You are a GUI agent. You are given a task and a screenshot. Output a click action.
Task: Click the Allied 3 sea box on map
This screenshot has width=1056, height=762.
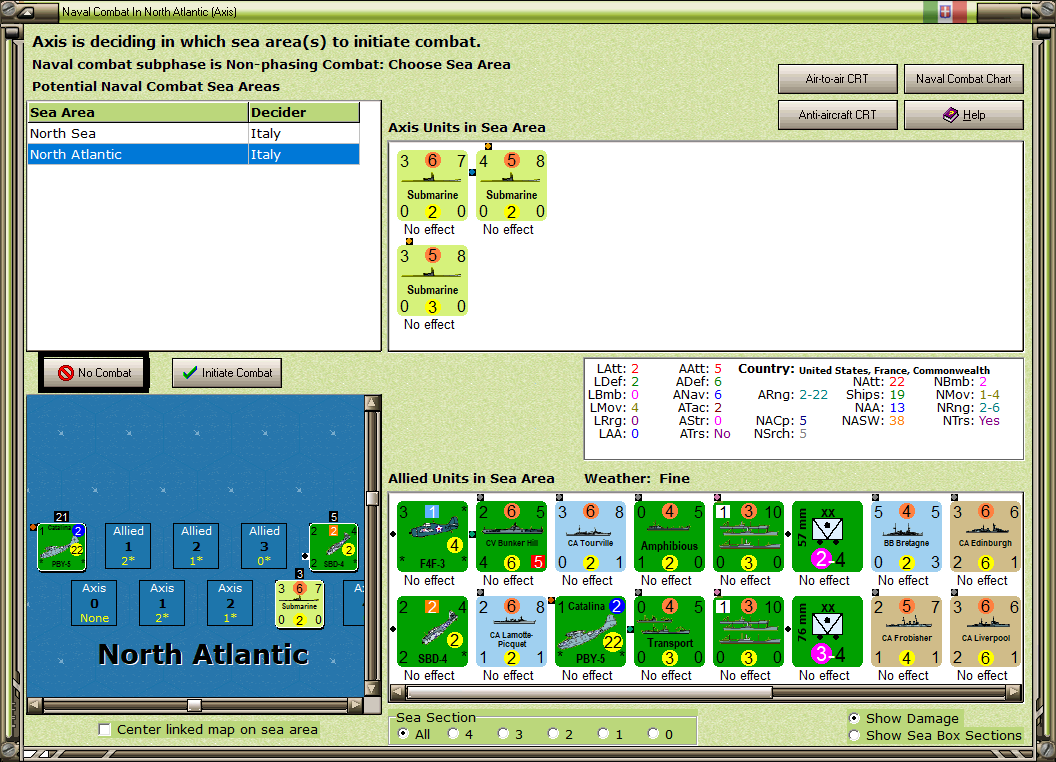(264, 546)
